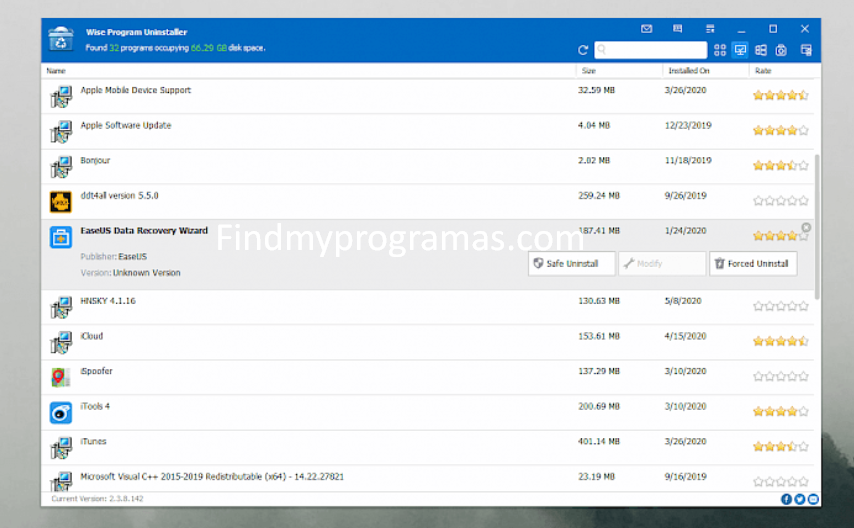This screenshot has width=854, height=528.
Task: Select the iTools 4 blue eye icon
Action: [x=60, y=412]
